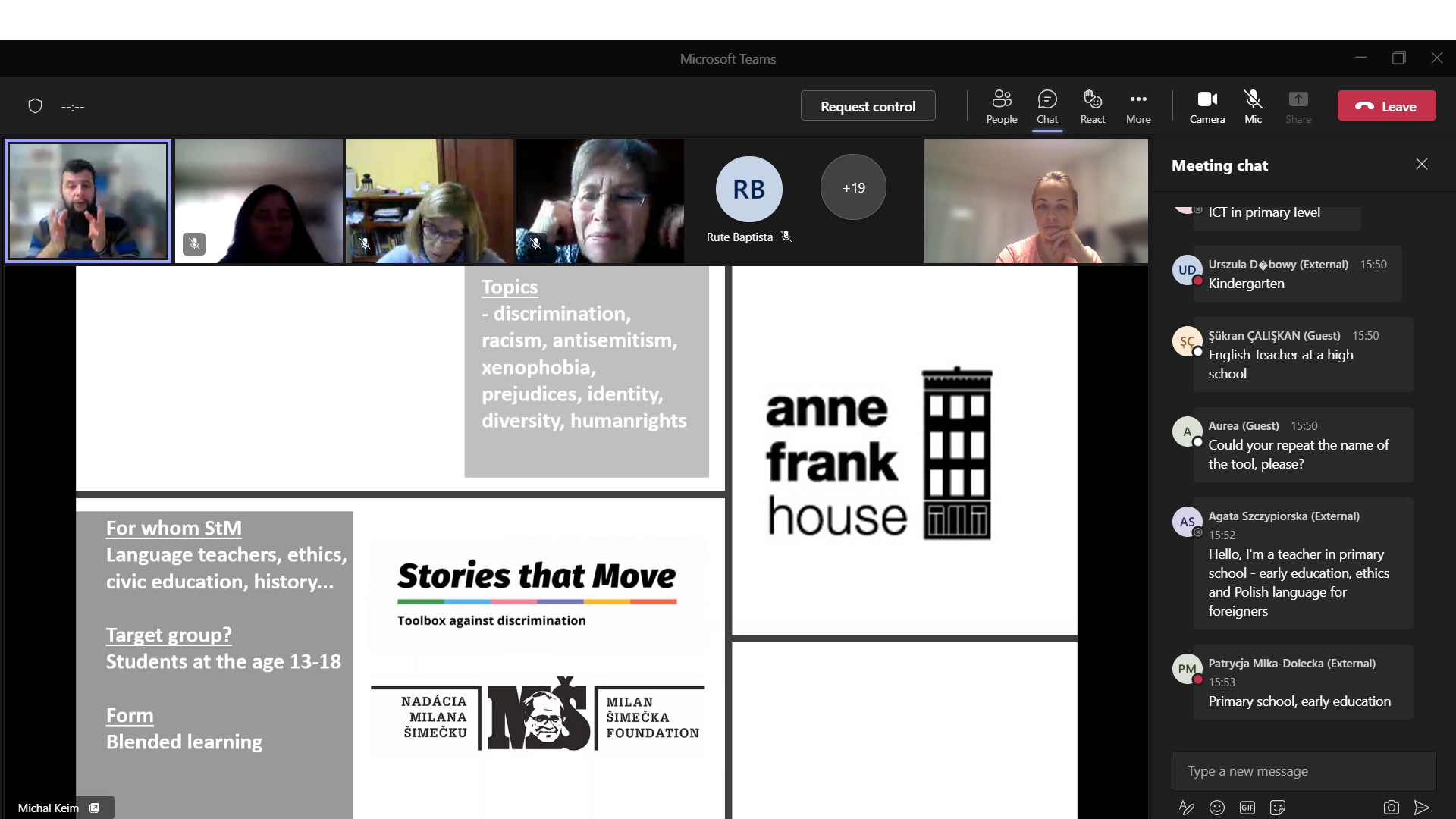Click the meeting timer display
Image resolution: width=1456 pixels, height=819 pixels.
[x=73, y=107]
